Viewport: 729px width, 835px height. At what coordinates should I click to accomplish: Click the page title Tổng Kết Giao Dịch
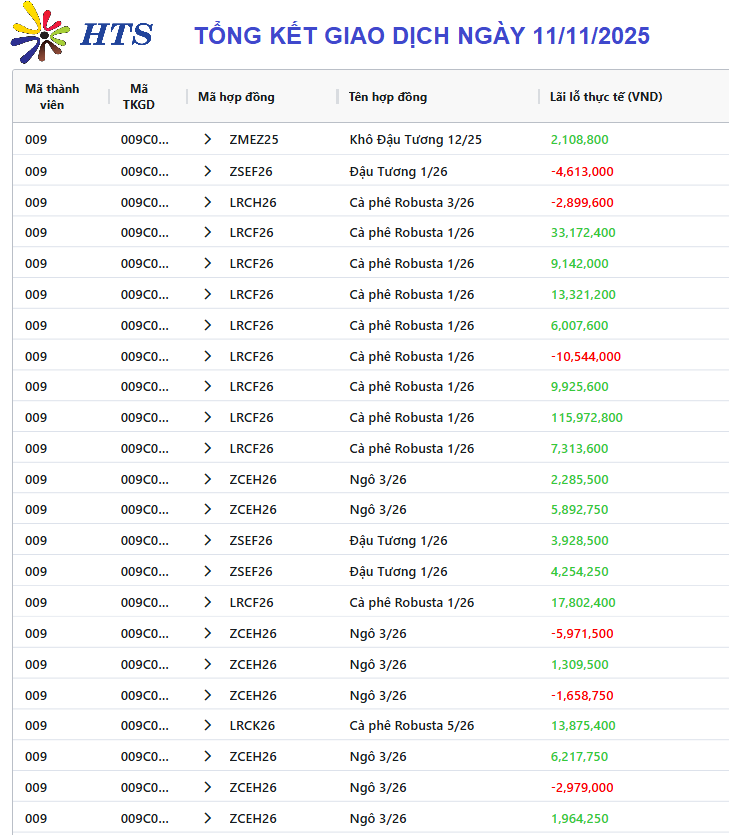pos(421,36)
